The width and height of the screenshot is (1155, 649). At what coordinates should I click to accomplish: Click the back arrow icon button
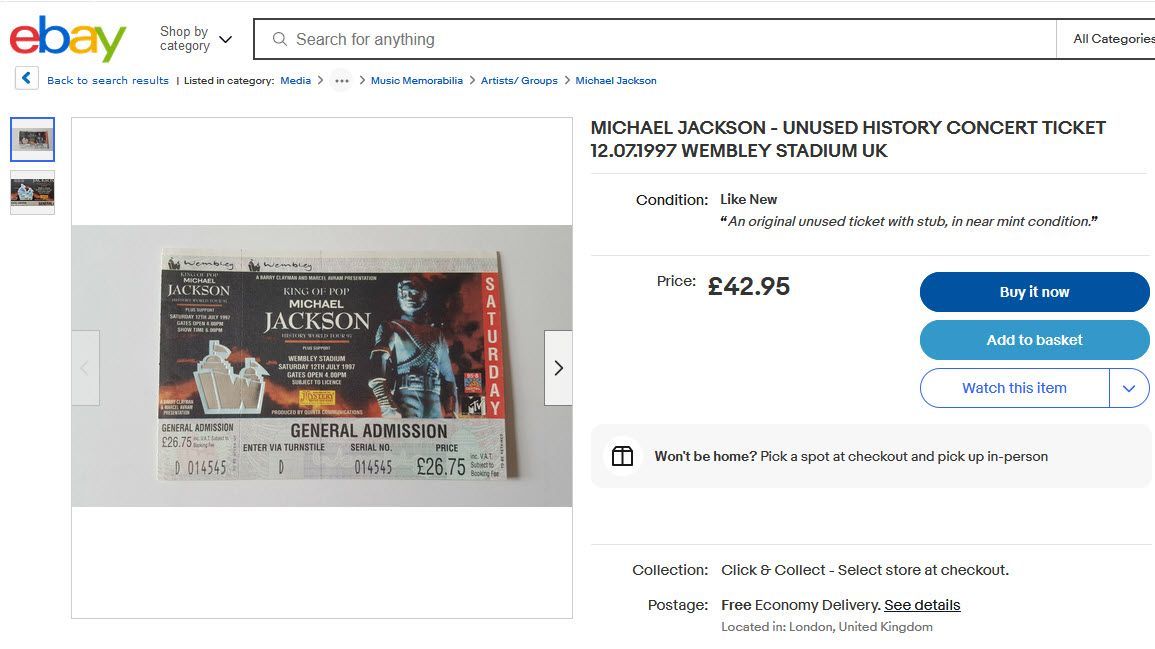[x=27, y=78]
